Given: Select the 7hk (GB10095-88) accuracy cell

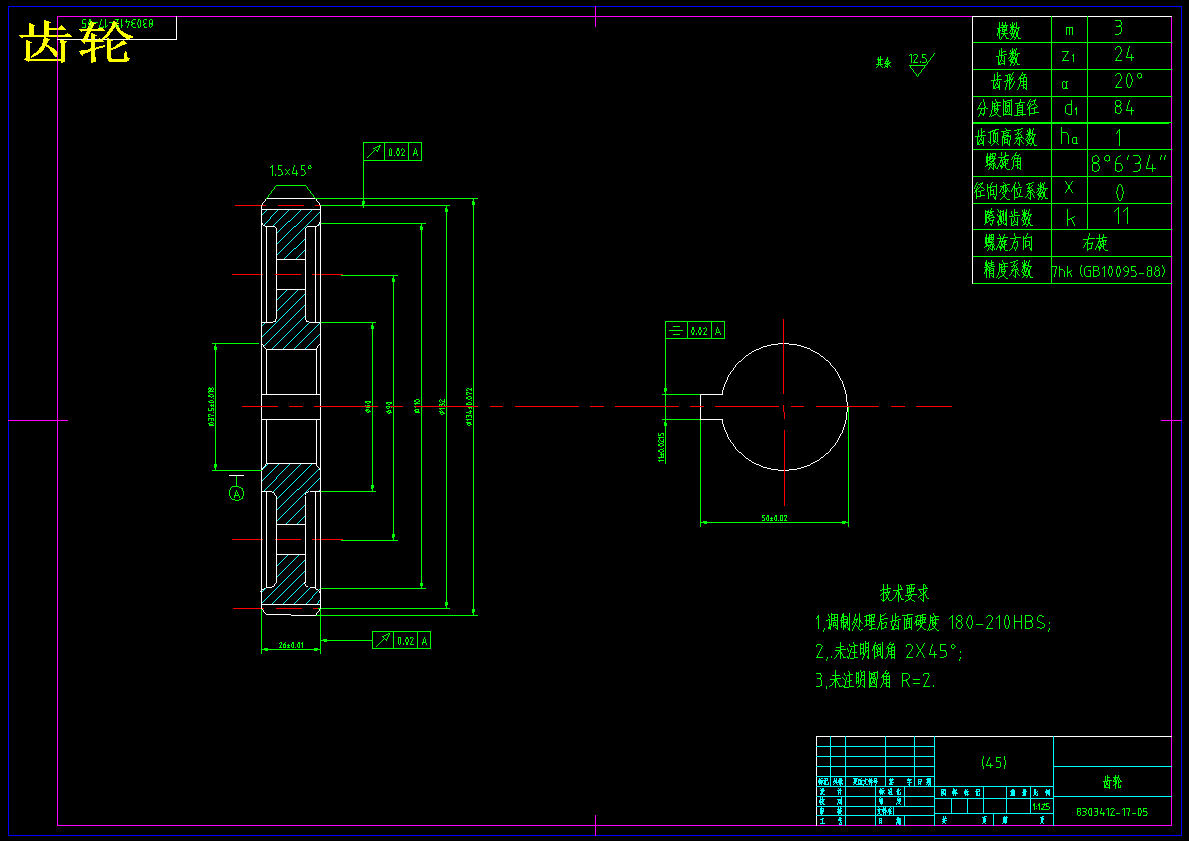Looking at the screenshot, I should 1109,271.
